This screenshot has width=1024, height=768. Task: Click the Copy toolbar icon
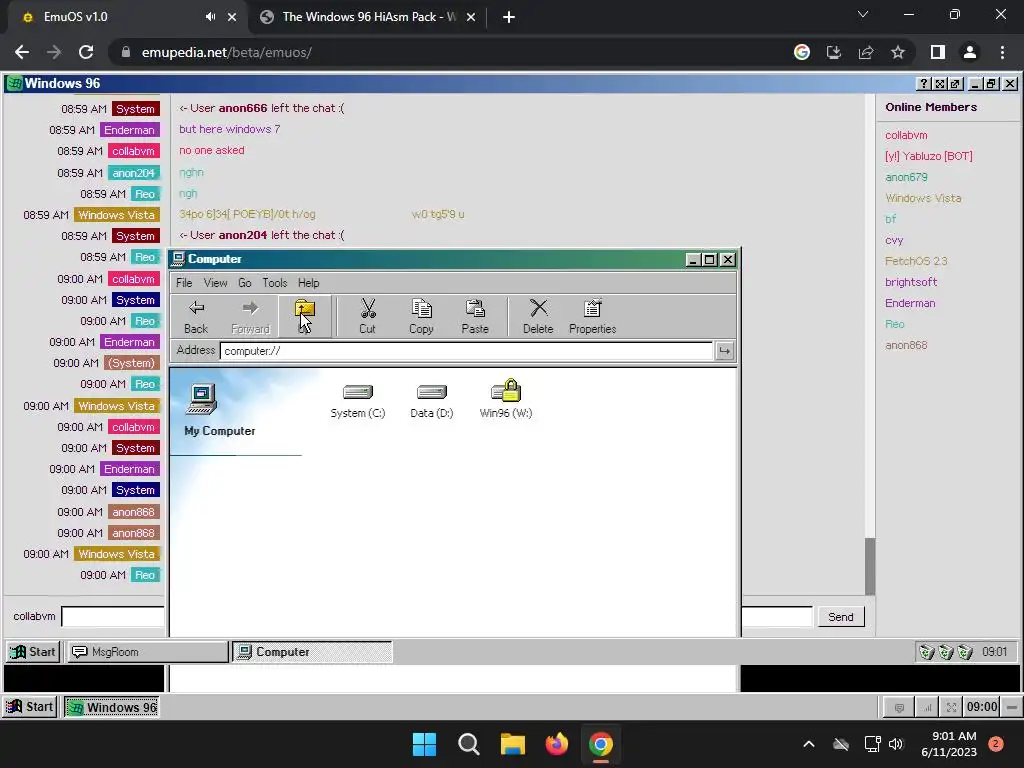421,316
